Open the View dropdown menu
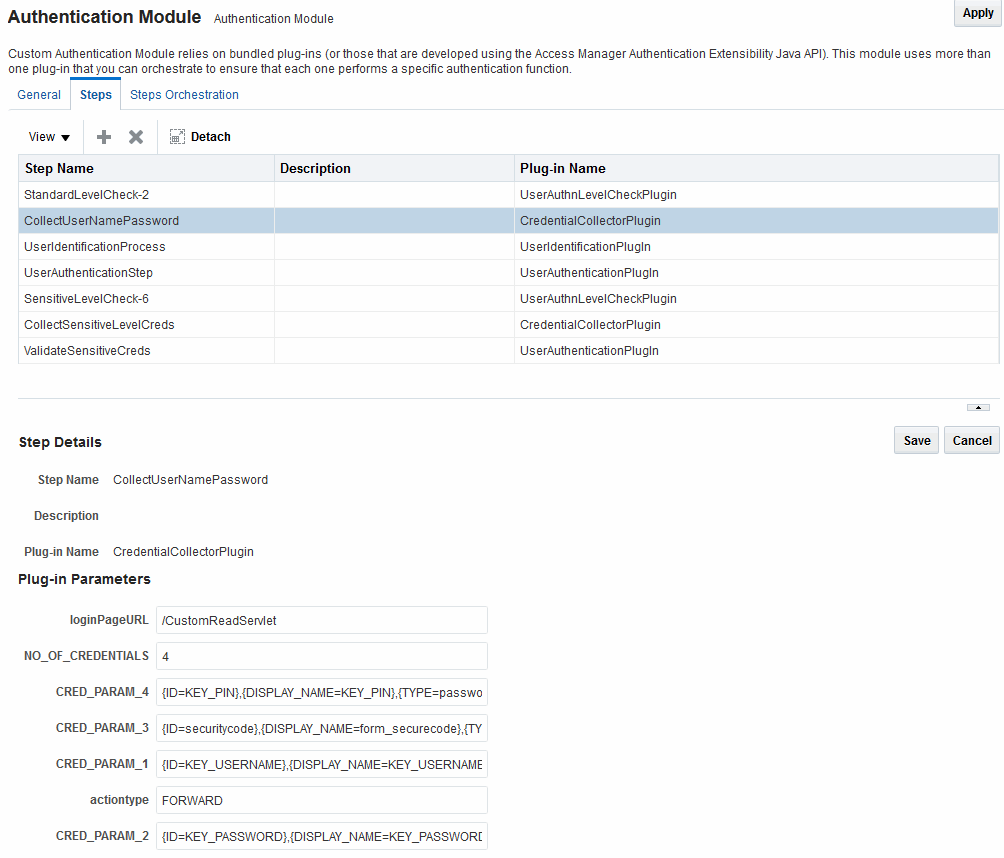 [49, 137]
